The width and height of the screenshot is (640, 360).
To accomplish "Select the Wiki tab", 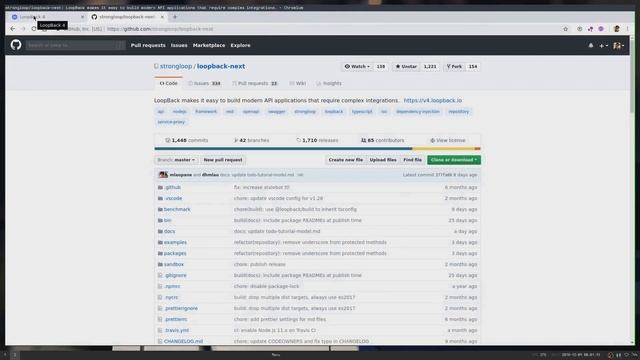I will coord(298,83).
